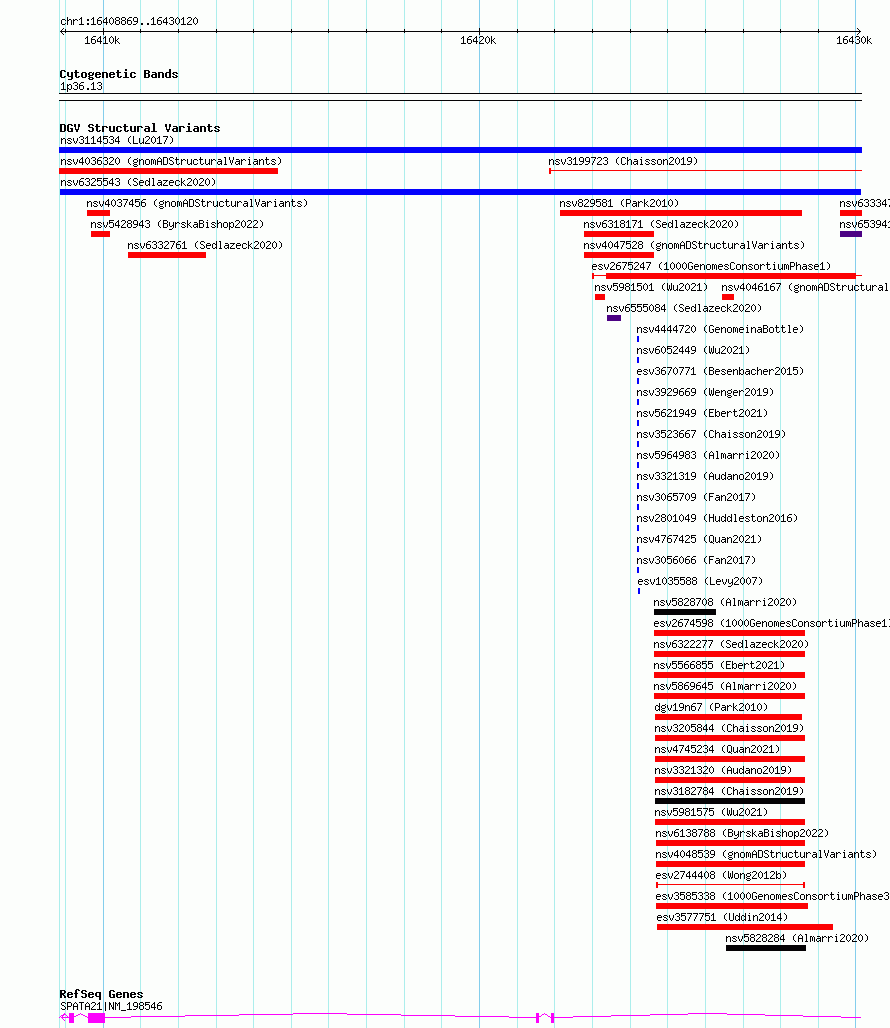Click nsv3205844 (Chaisson2019) label
Image resolution: width=890 pixels, height=1028 pixels.
point(729,728)
